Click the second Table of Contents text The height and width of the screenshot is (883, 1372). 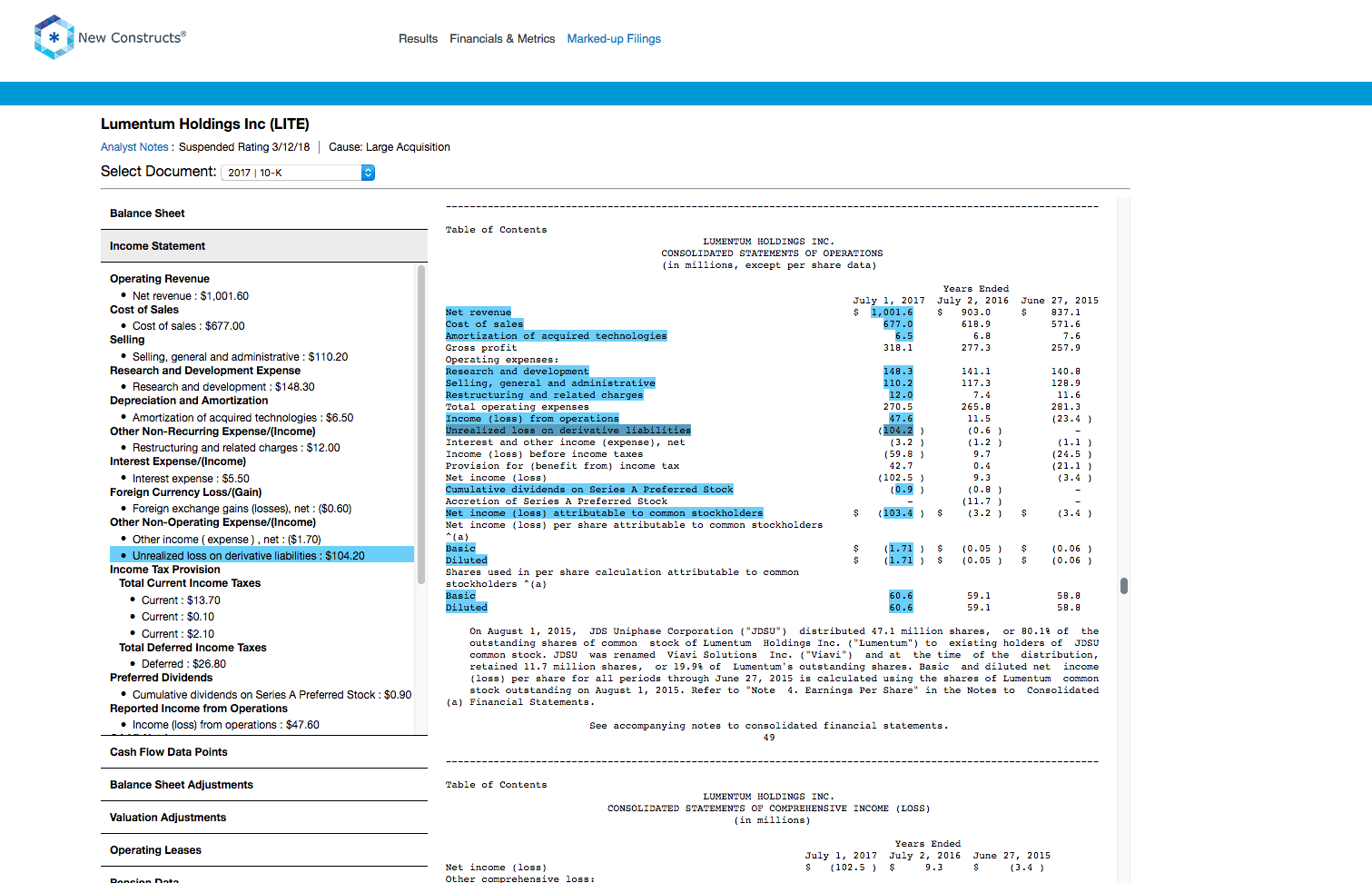(x=496, y=785)
